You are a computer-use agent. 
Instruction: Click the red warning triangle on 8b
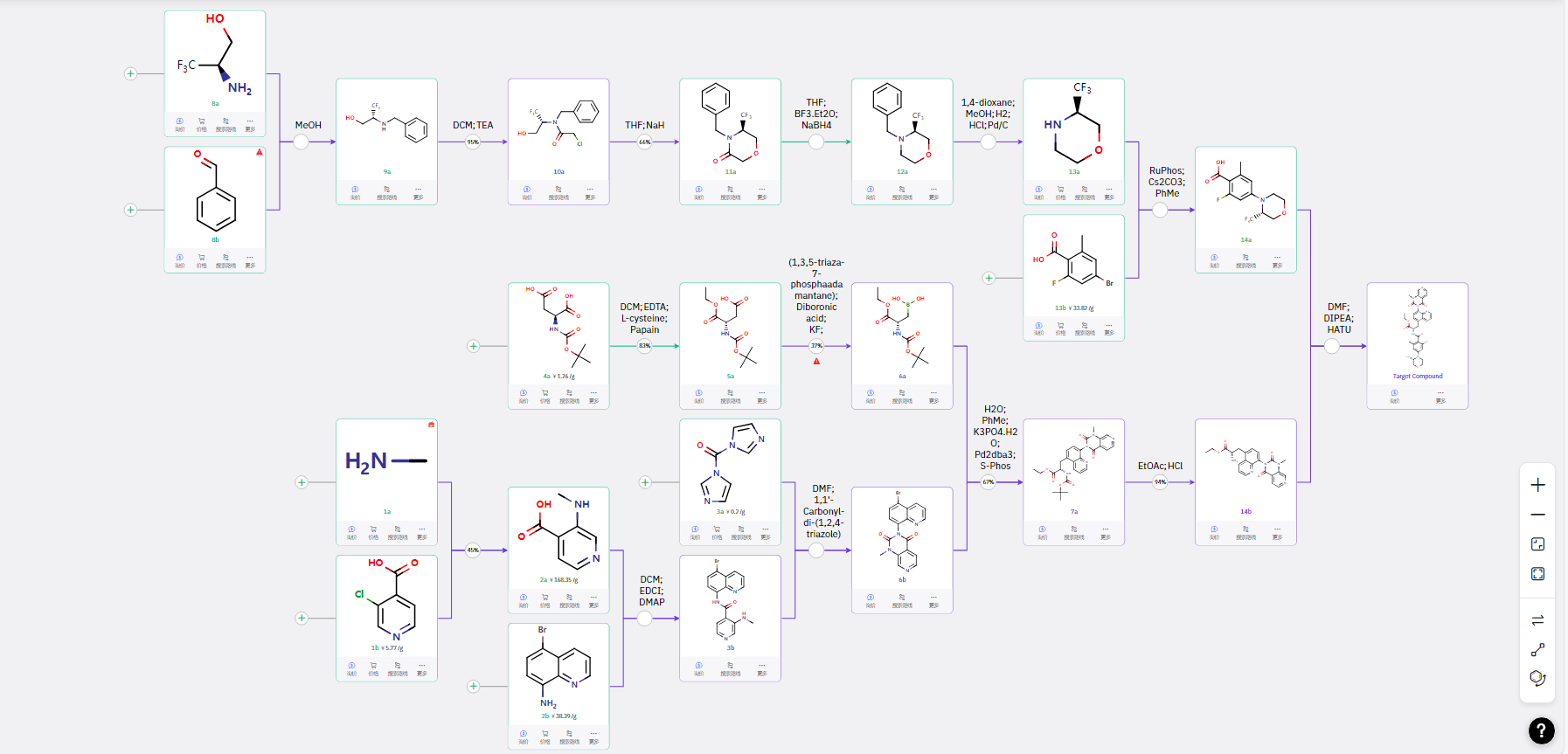[x=259, y=152]
